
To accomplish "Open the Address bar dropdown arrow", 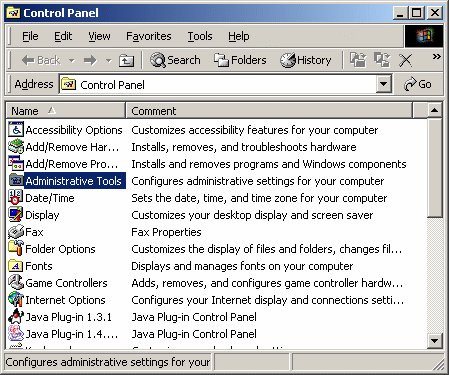I will click(x=383, y=84).
